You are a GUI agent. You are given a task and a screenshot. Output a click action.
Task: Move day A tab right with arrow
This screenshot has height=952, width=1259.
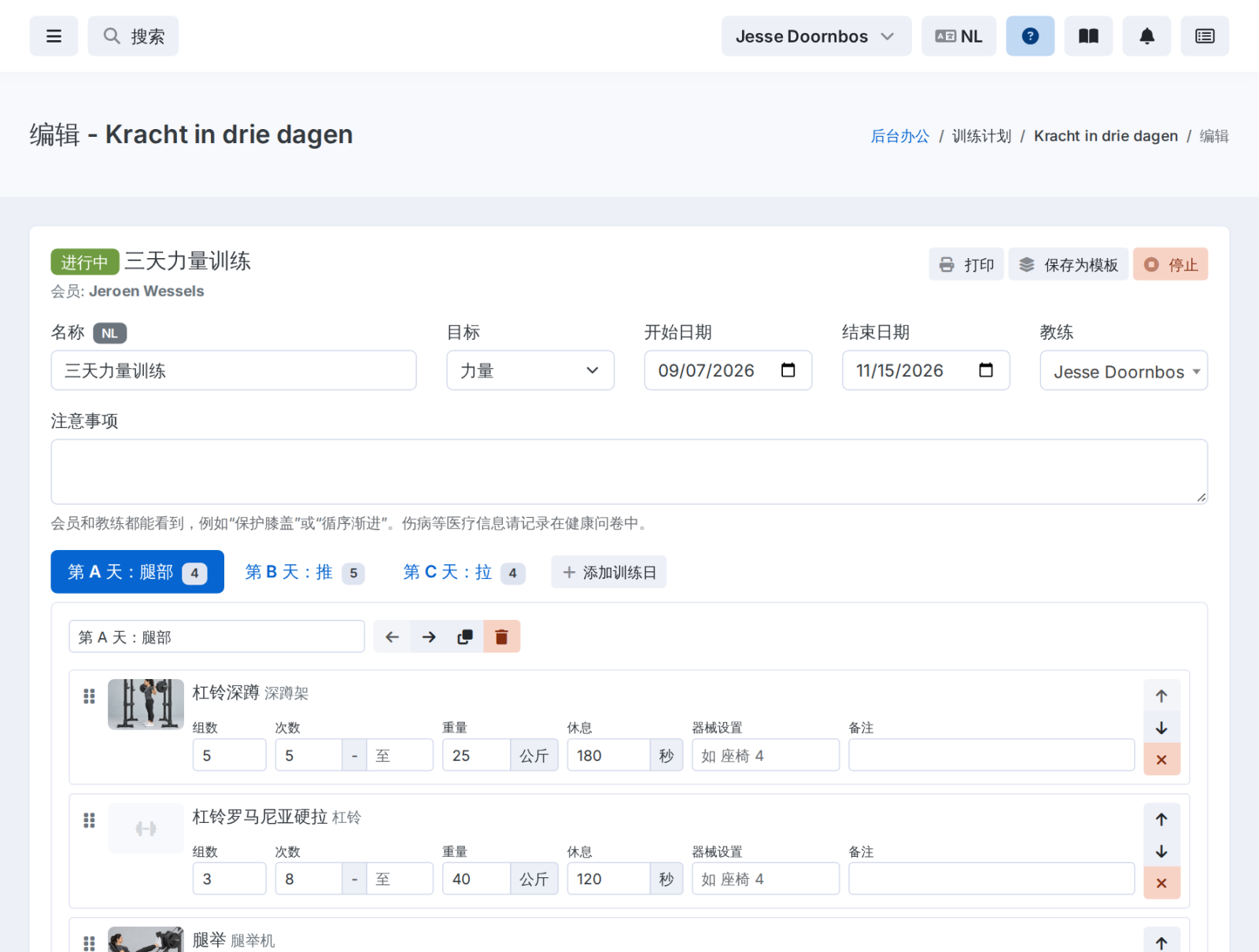429,637
